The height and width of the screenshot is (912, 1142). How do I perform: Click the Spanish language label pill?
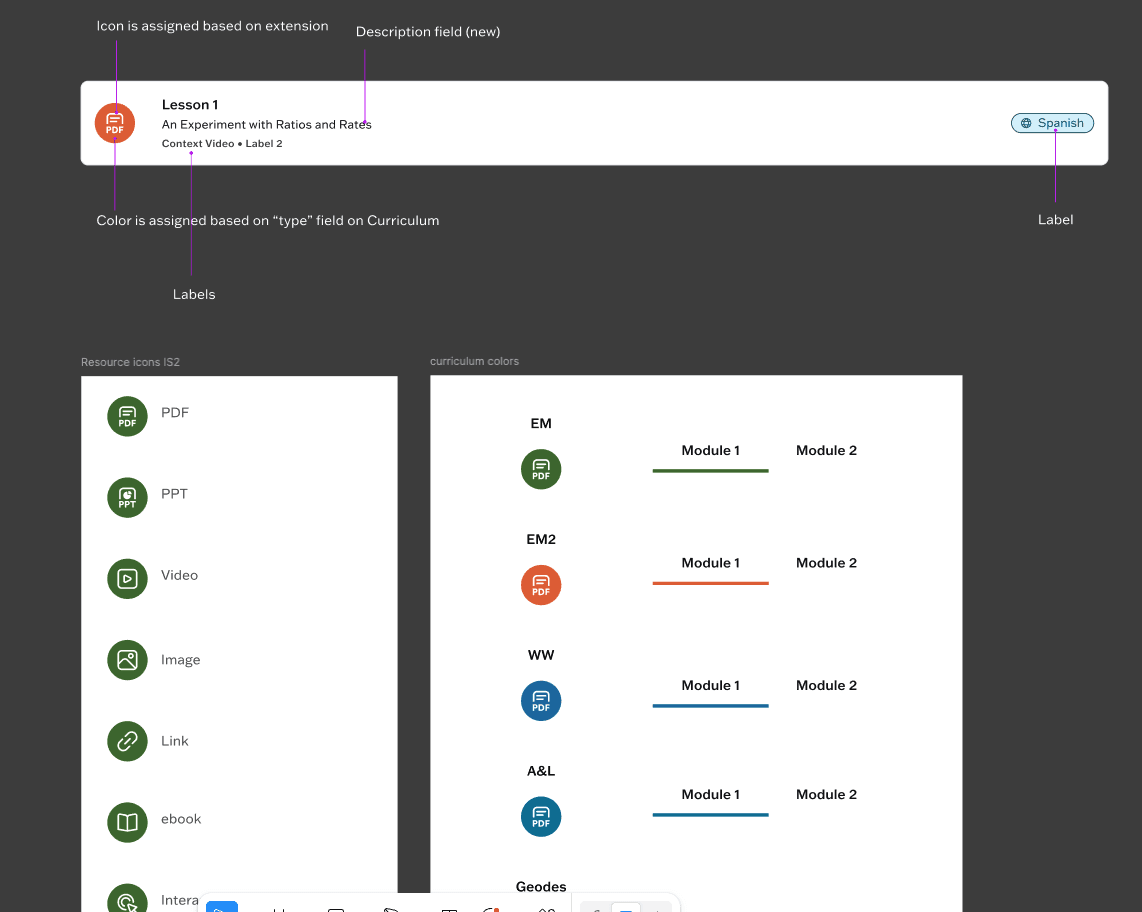click(x=1052, y=123)
